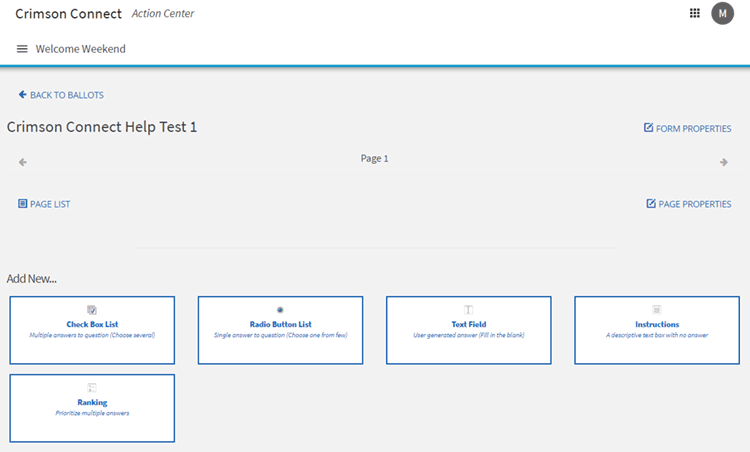
Task: Click the Add New... heading
Action: click(32, 279)
